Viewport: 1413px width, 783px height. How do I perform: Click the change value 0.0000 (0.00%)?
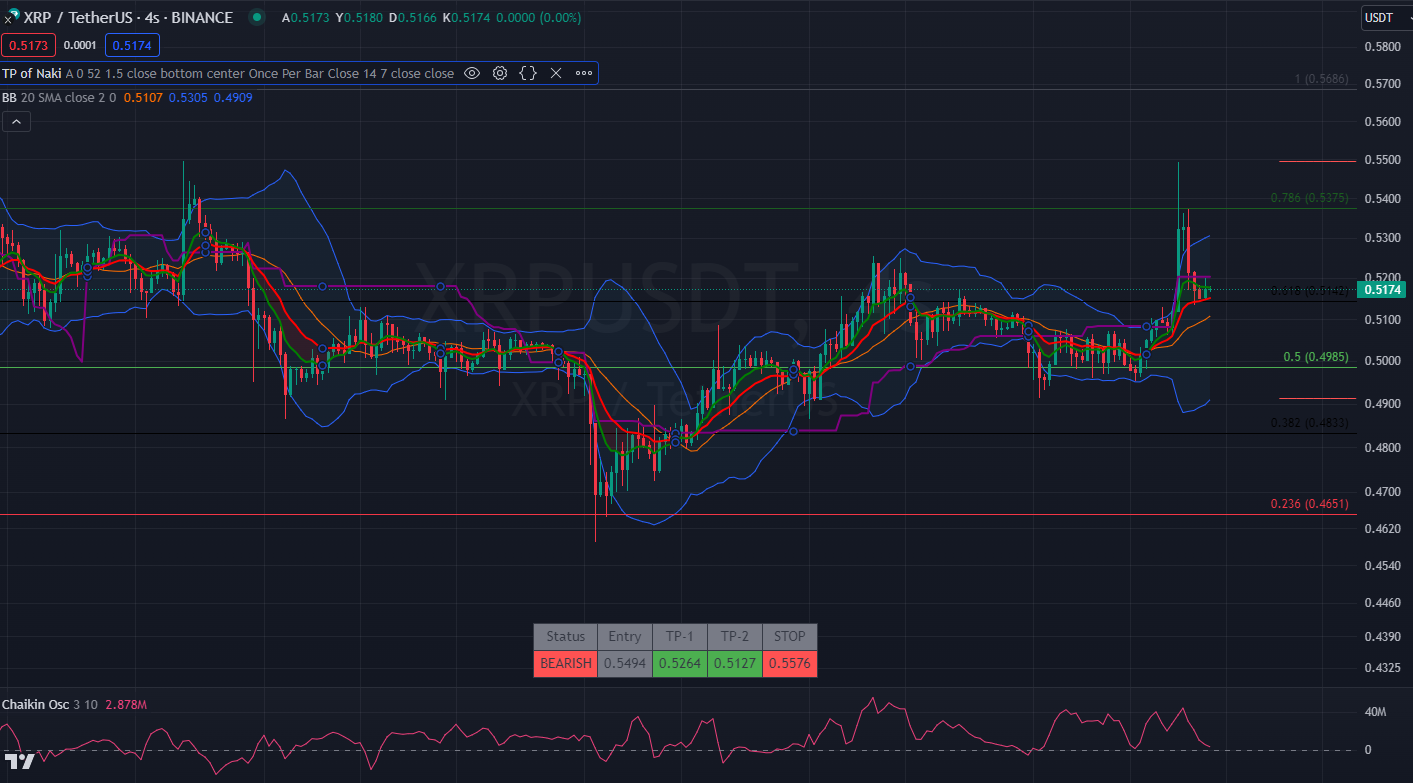539,18
